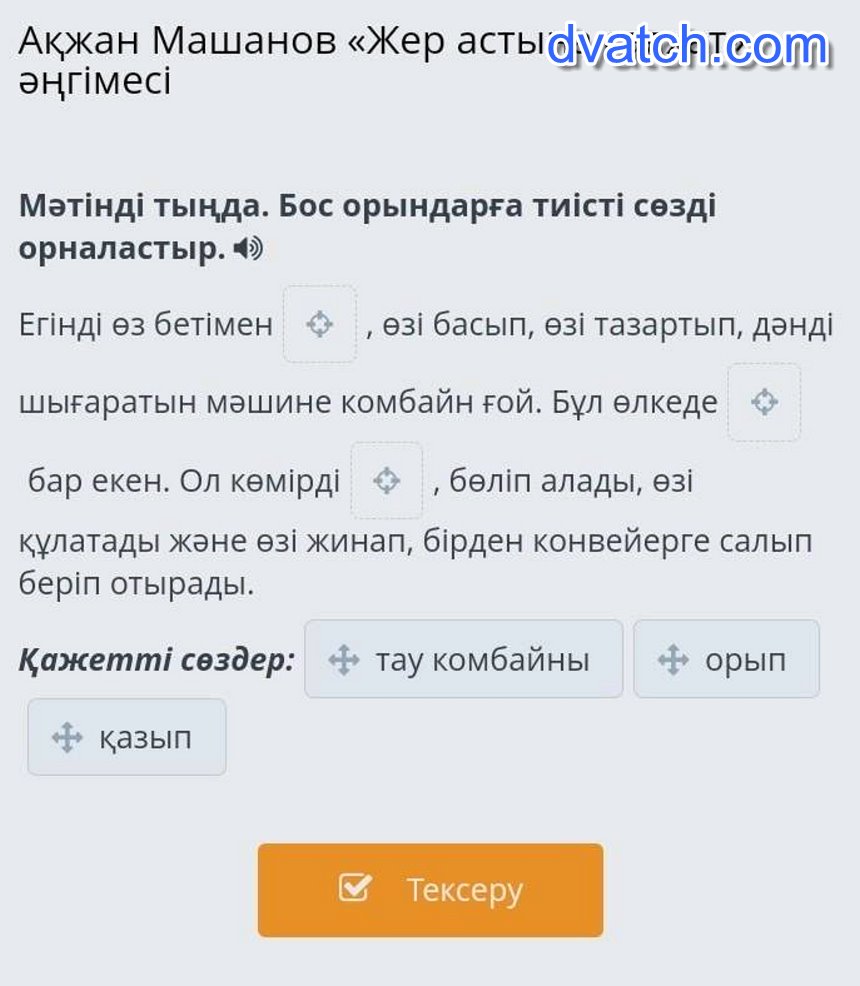This screenshot has height=986, width=860.
Task: Click the blank slot after "Ол көмірді"
Action: click(386, 481)
